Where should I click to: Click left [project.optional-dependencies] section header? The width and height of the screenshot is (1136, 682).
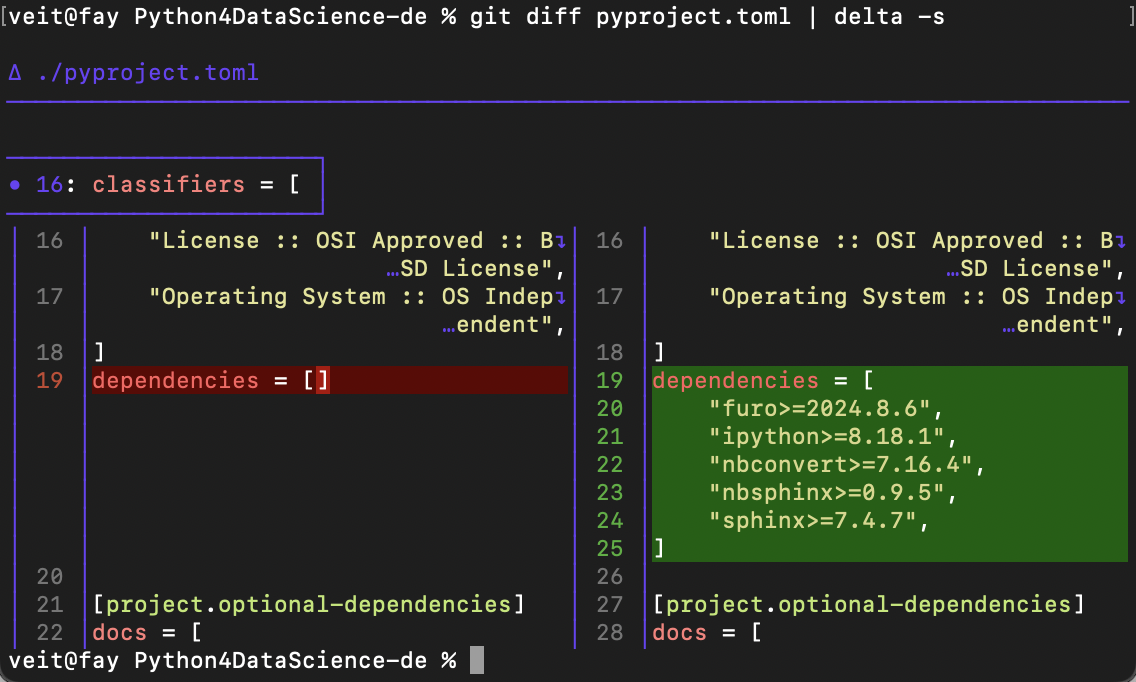(x=309, y=604)
